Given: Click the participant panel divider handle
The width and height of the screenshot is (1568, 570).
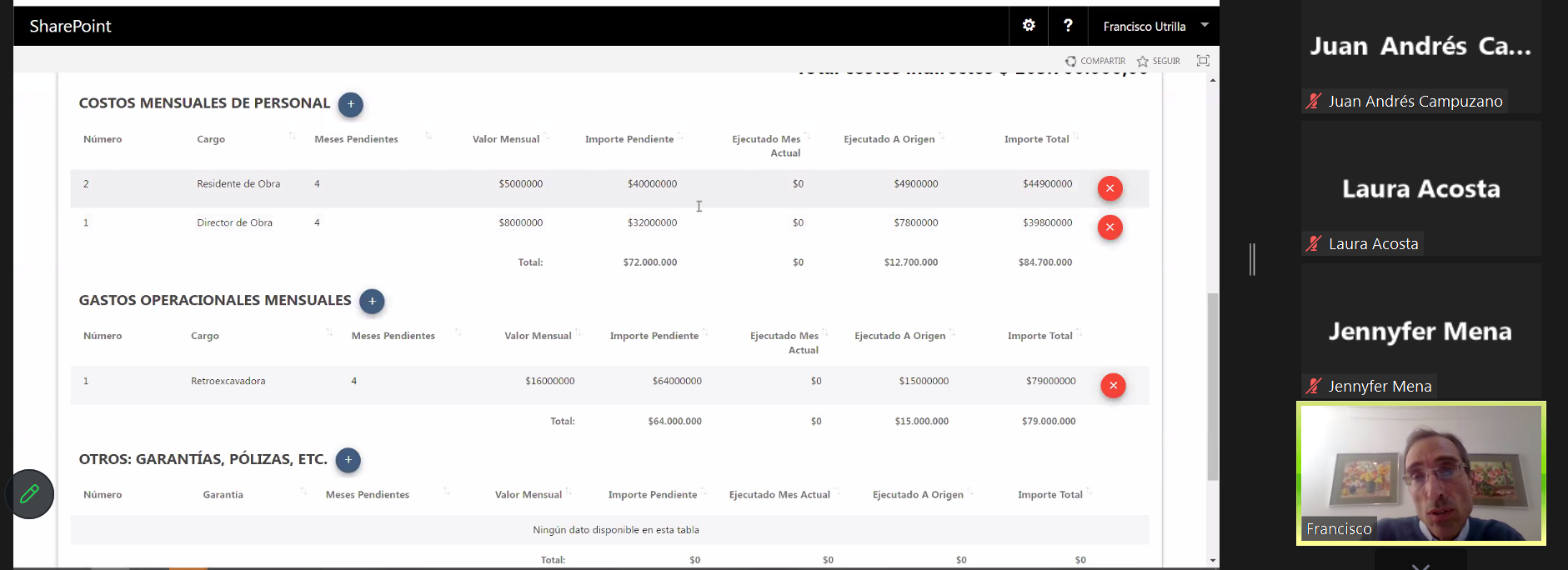Looking at the screenshot, I should click(1252, 259).
